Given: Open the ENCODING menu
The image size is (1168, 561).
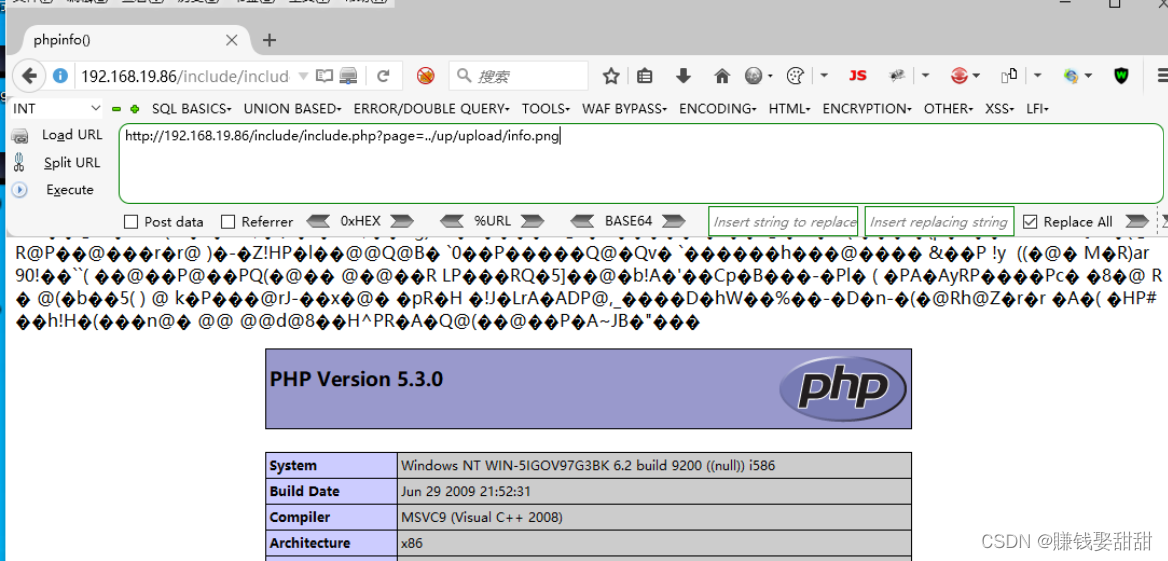Looking at the screenshot, I should tap(717, 109).
